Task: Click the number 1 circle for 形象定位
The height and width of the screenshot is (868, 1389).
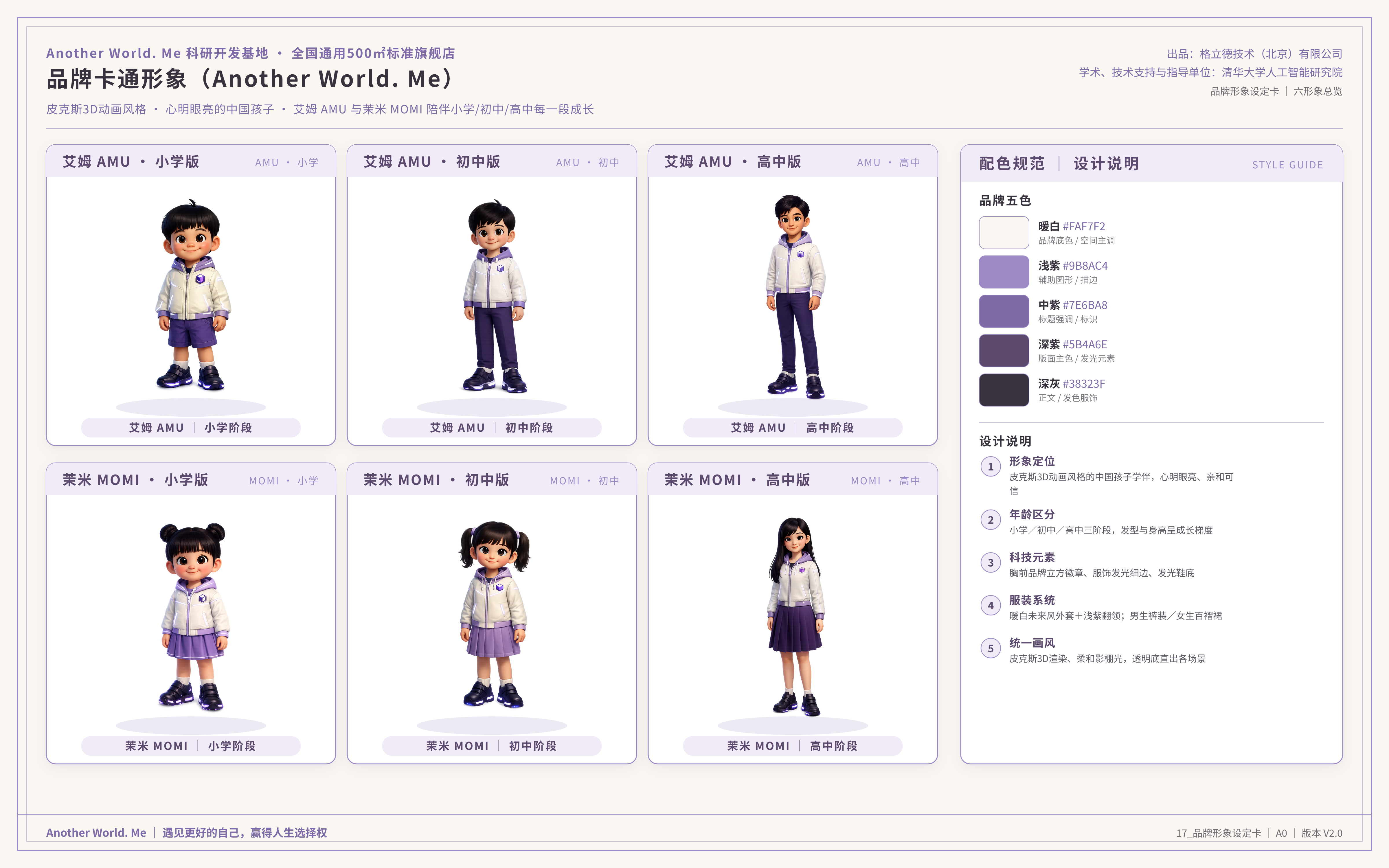Action: (991, 467)
